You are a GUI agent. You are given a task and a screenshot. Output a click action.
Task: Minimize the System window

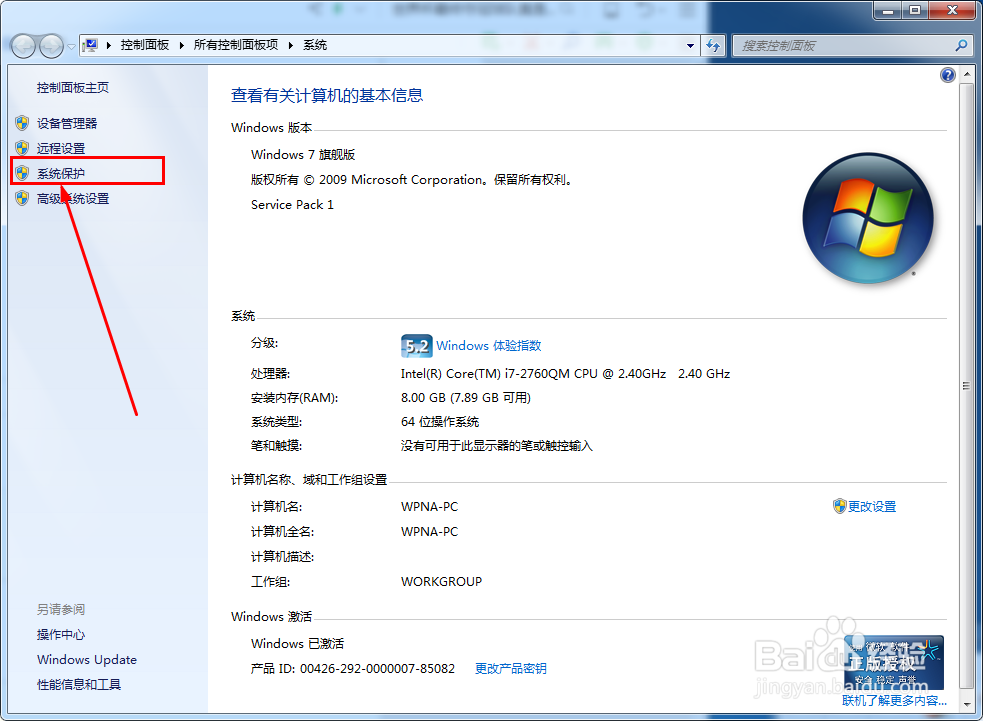pyautogui.click(x=887, y=11)
